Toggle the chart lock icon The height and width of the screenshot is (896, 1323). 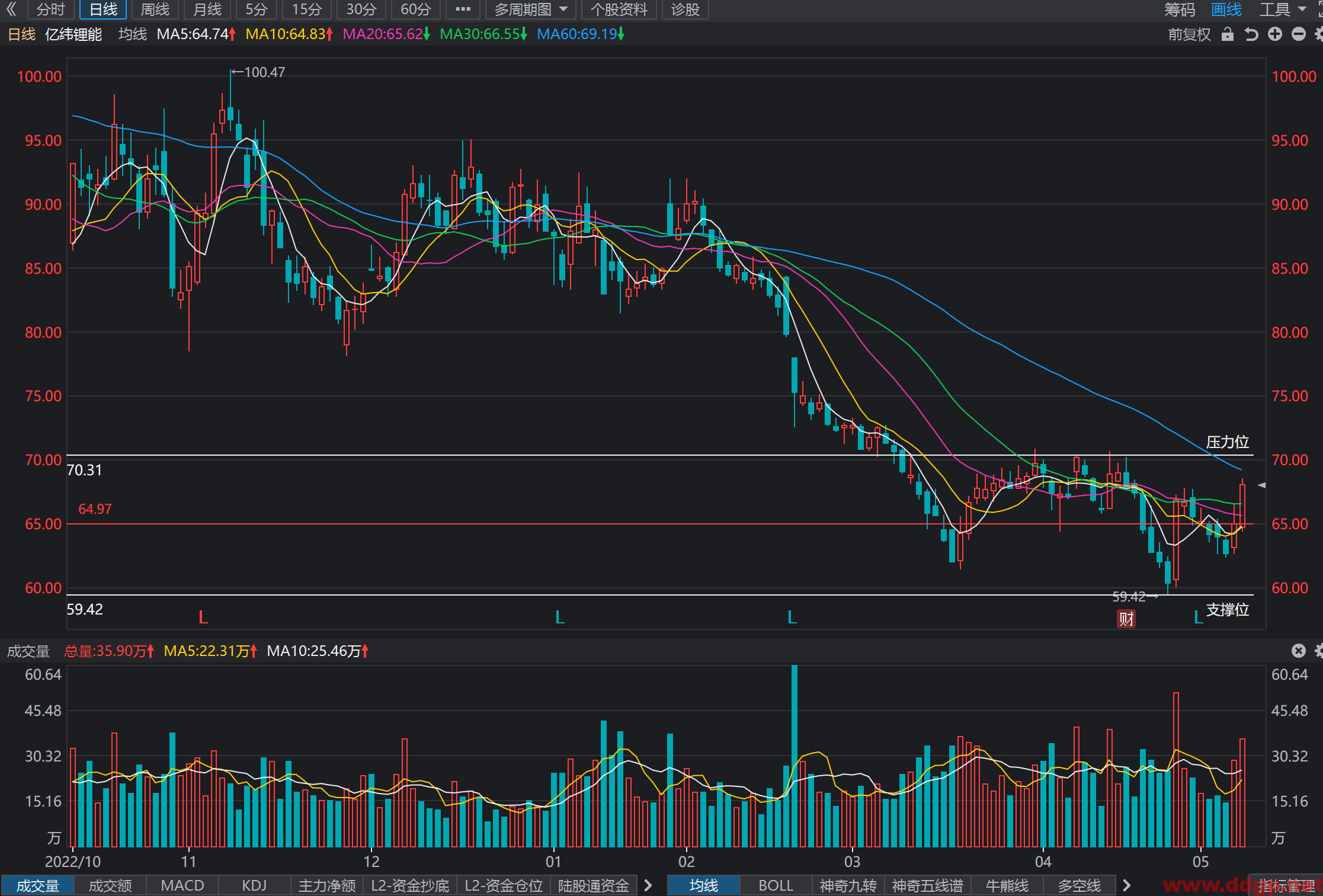click(x=1227, y=34)
